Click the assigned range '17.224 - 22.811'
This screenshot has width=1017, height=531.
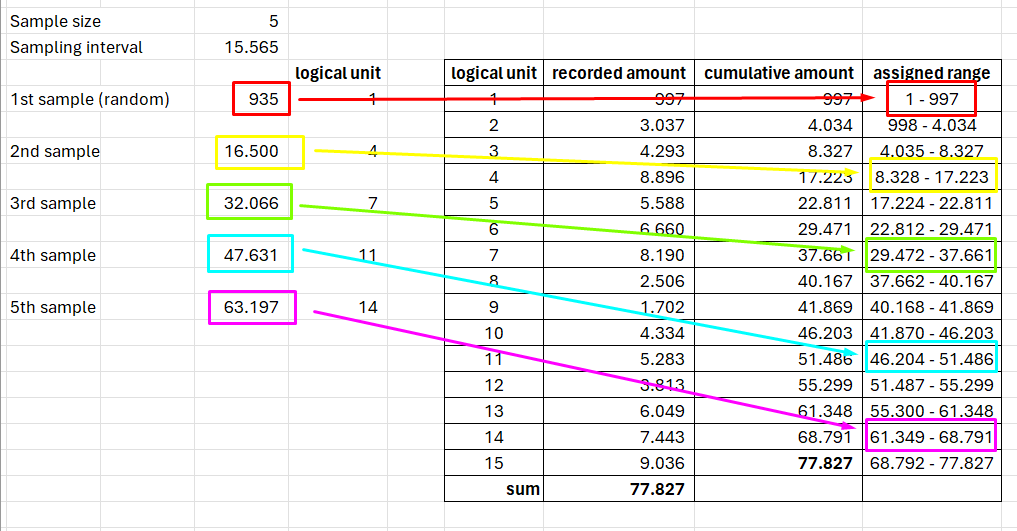point(932,203)
